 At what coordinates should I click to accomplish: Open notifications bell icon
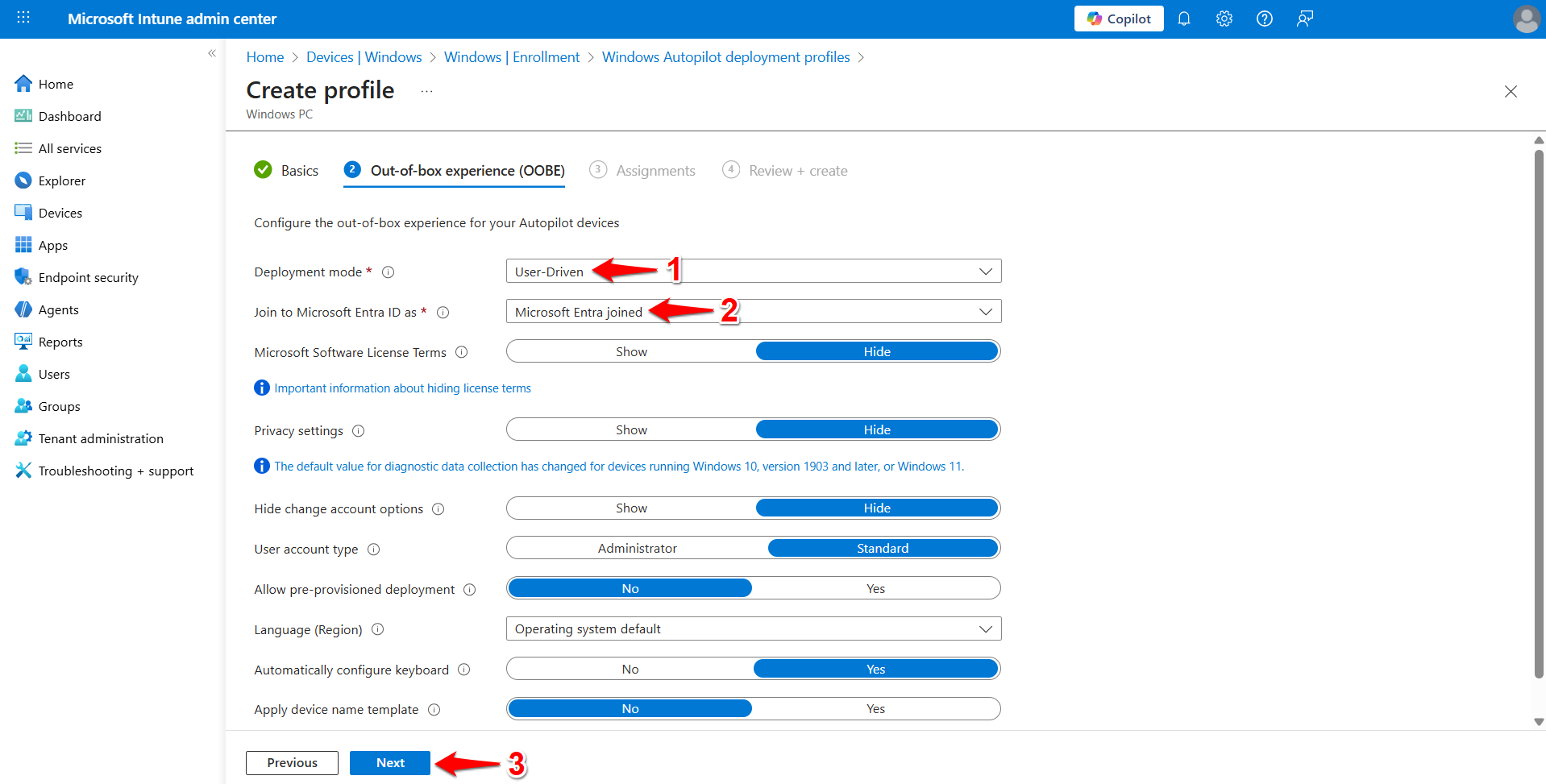tap(1184, 19)
